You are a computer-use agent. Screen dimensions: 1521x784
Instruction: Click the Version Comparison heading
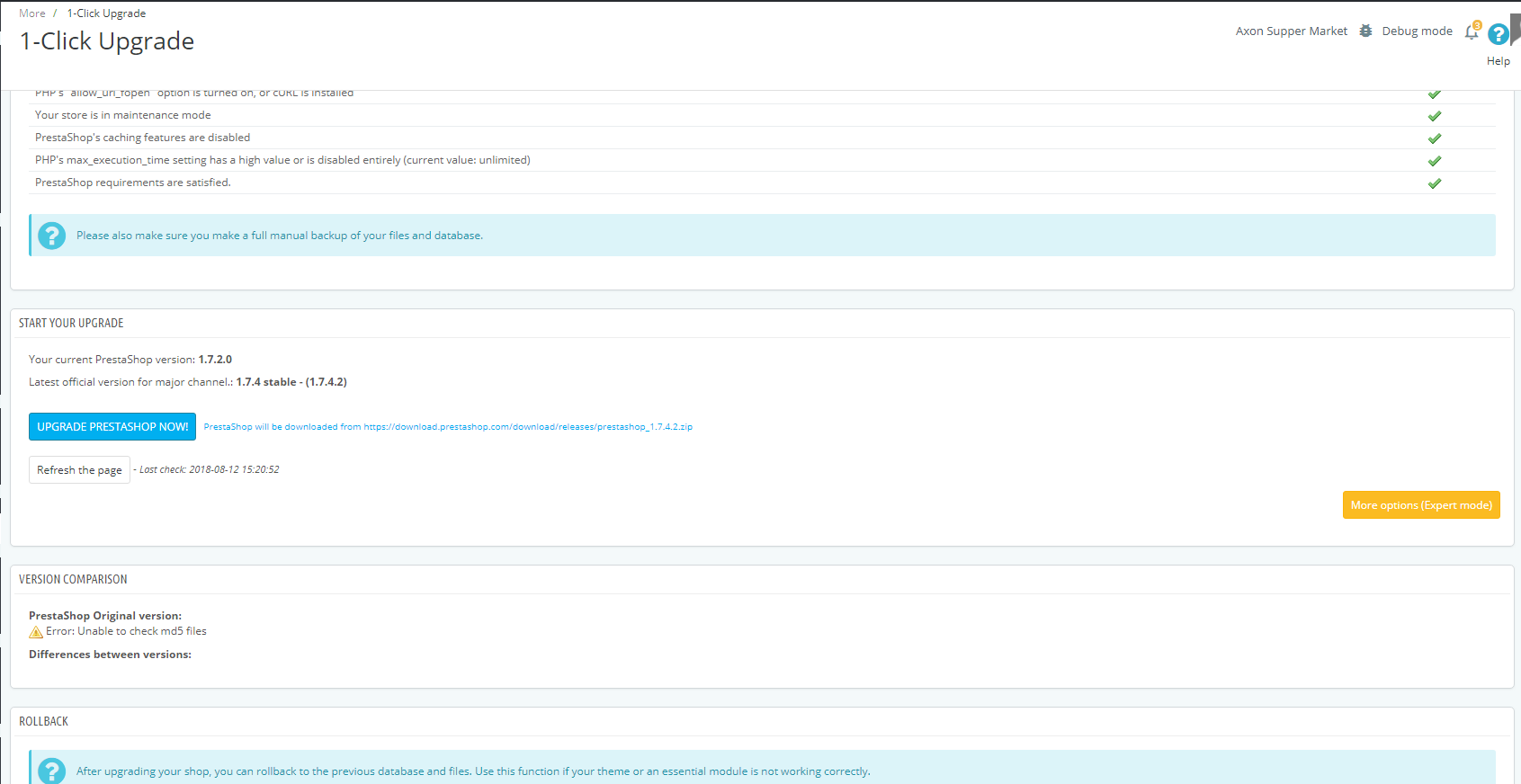pos(73,580)
